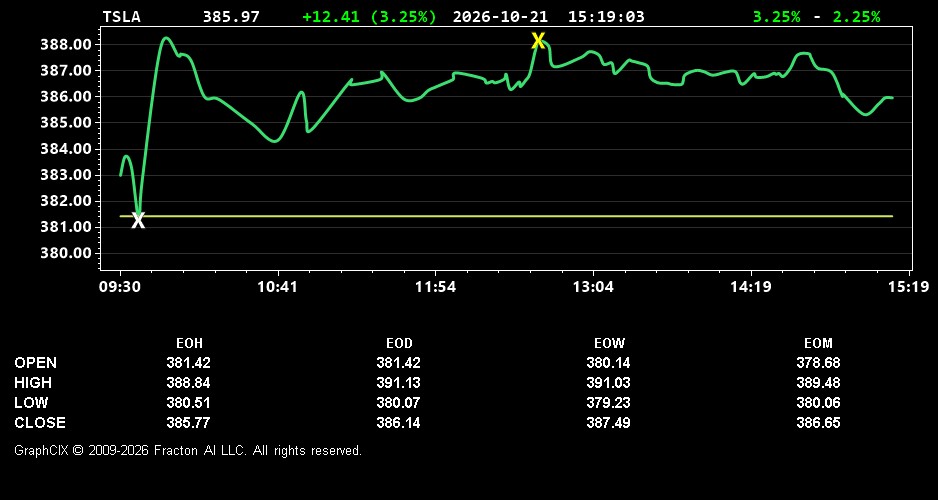Click the timestamp 15:19:03
938x500 pixels.
click(x=606, y=17)
